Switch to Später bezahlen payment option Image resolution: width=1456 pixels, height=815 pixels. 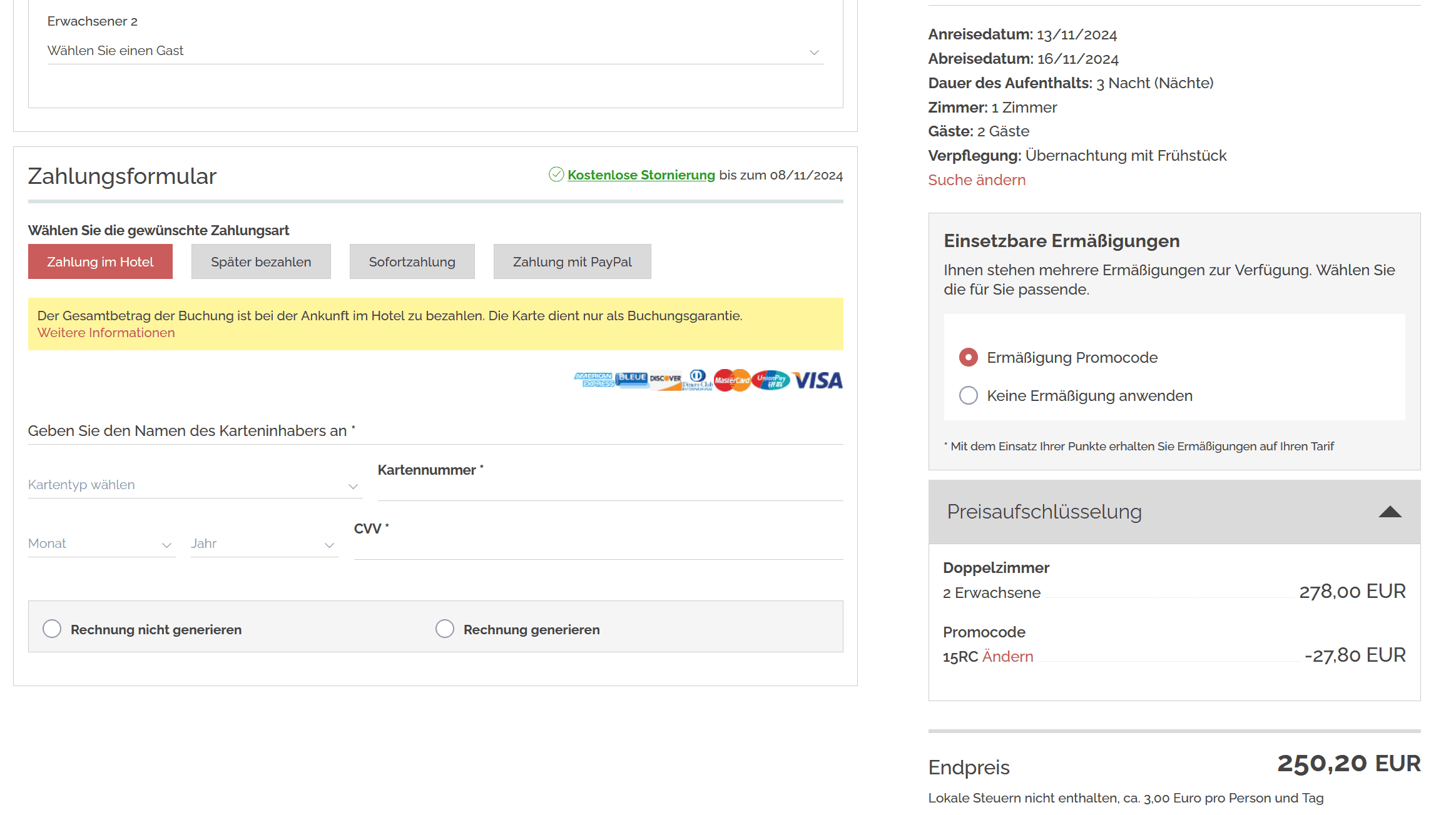tap(261, 261)
